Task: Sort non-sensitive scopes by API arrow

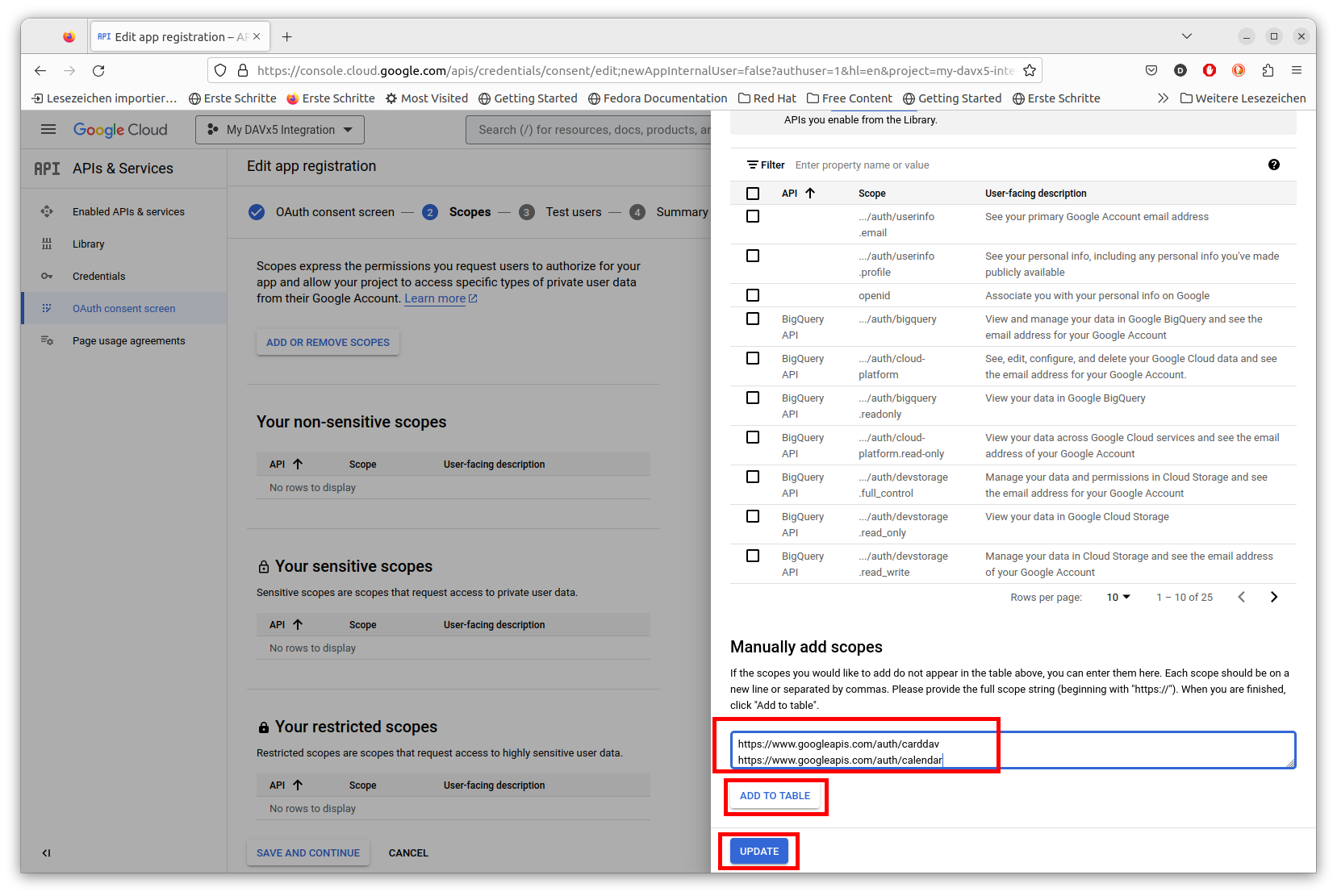Action: click(x=298, y=464)
